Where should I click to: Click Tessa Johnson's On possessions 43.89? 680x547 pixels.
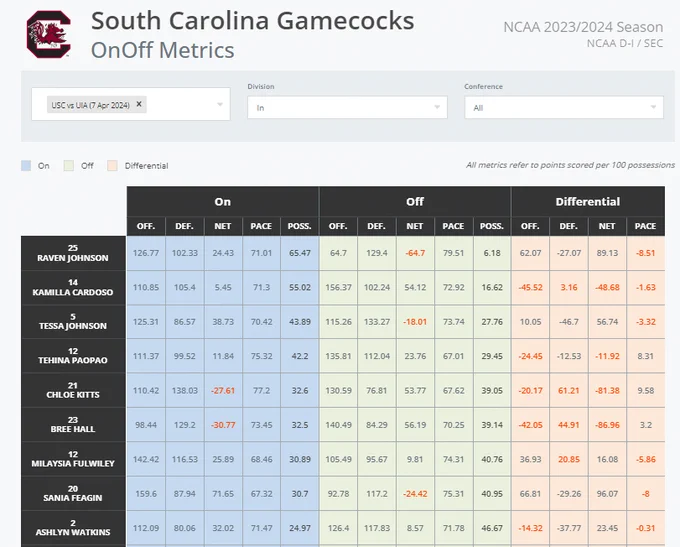coord(300,322)
